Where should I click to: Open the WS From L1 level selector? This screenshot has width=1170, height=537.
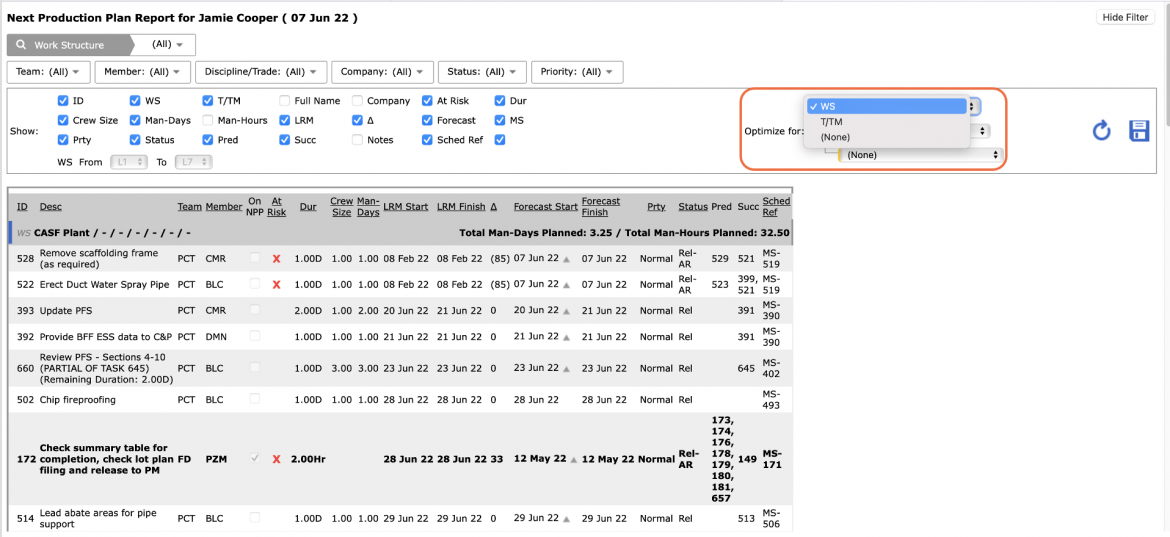(x=130, y=162)
